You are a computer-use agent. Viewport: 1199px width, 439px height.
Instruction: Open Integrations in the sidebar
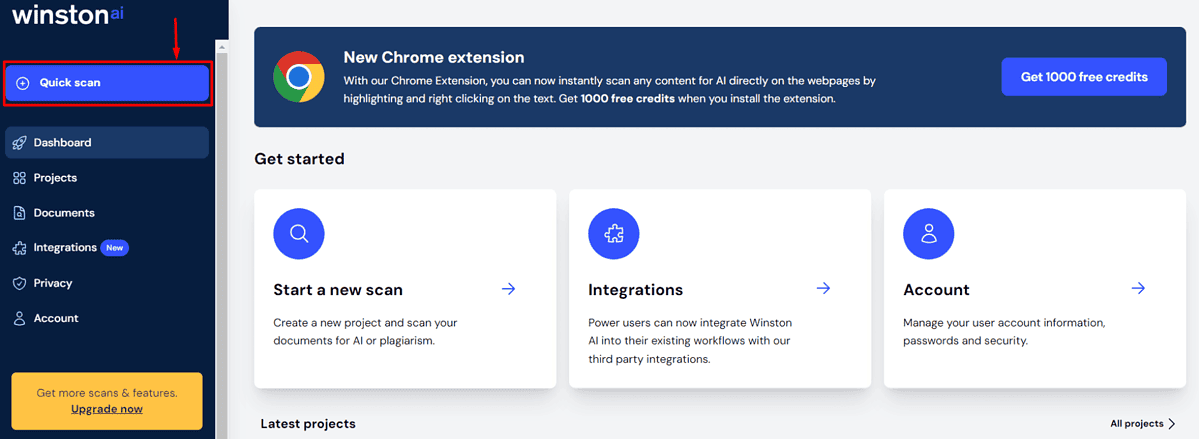[65, 248]
